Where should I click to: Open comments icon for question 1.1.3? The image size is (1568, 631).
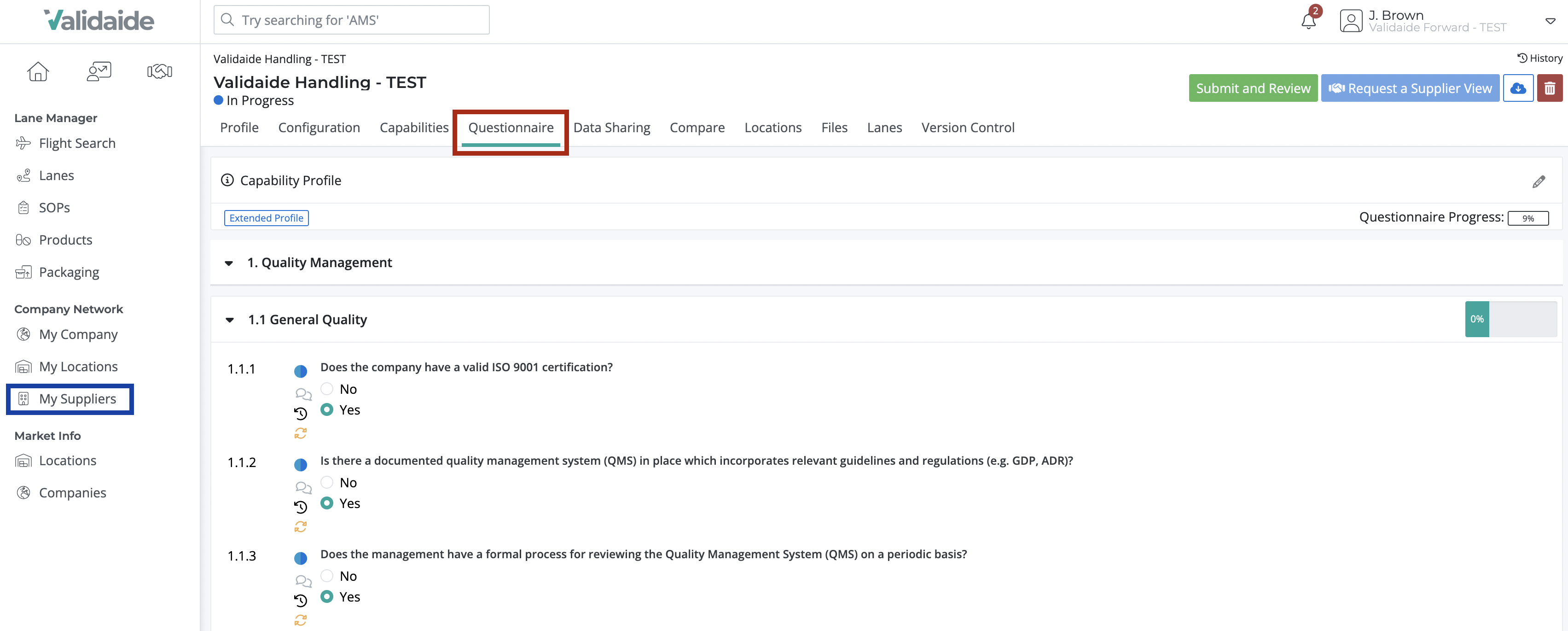tap(303, 581)
